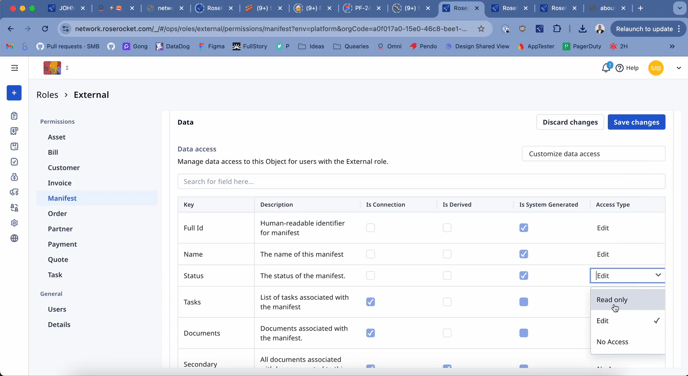Click the browser reload icon
688x376 pixels.
coord(45,29)
